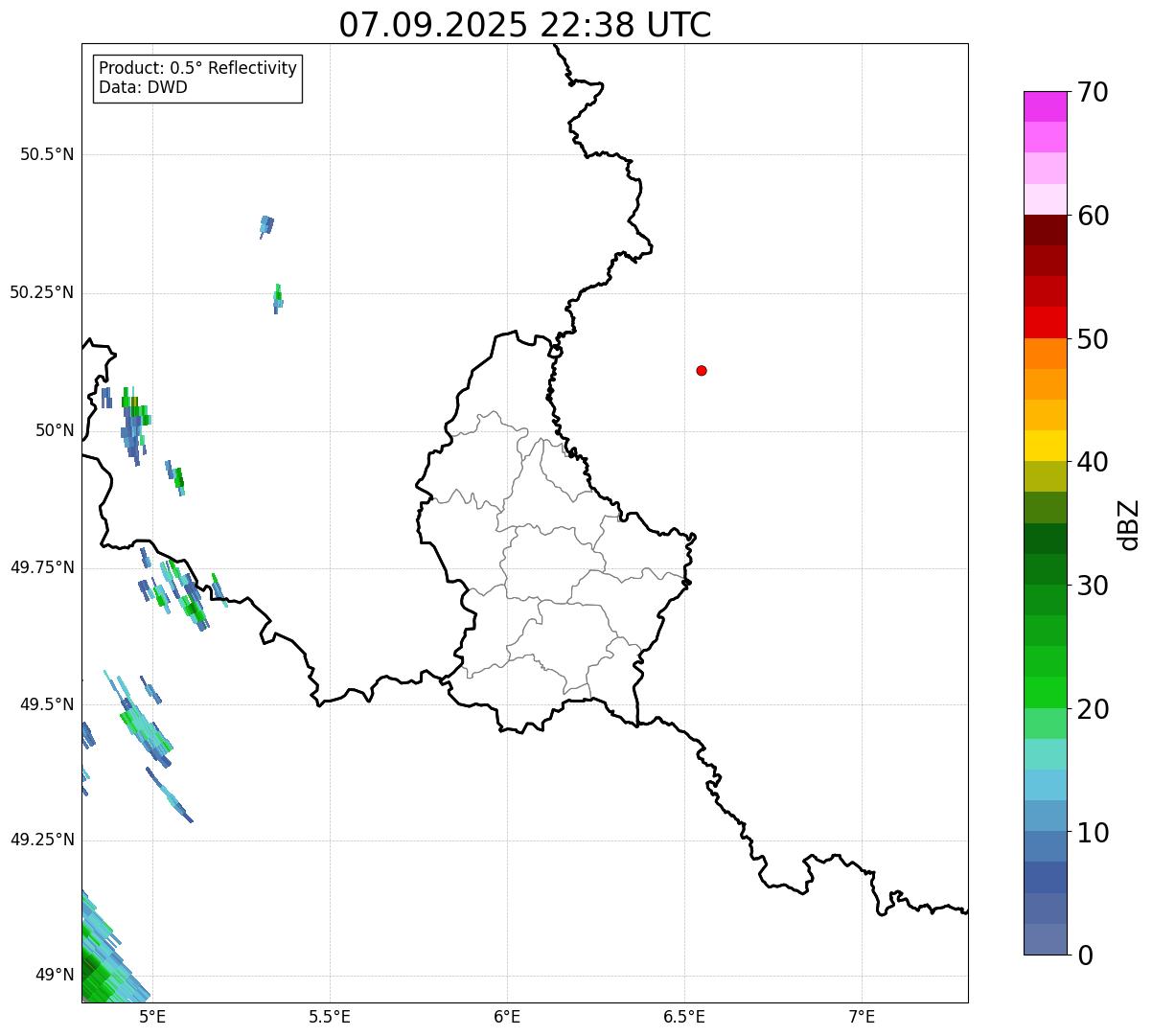Click the 5°E longitude label

pyautogui.click(x=152, y=1017)
